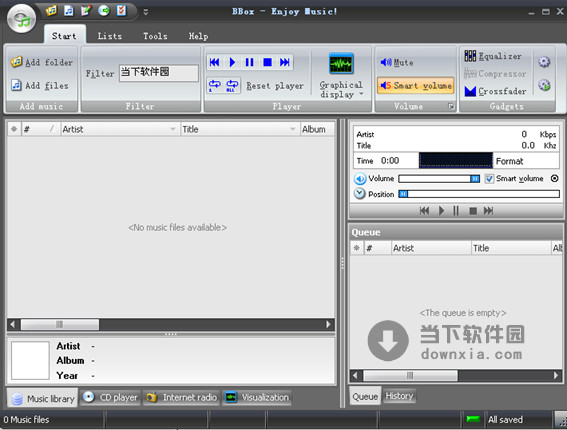Viewport: 567px width, 430px height.
Task: Click the quick access edit note icon
Action: (86, 10)
